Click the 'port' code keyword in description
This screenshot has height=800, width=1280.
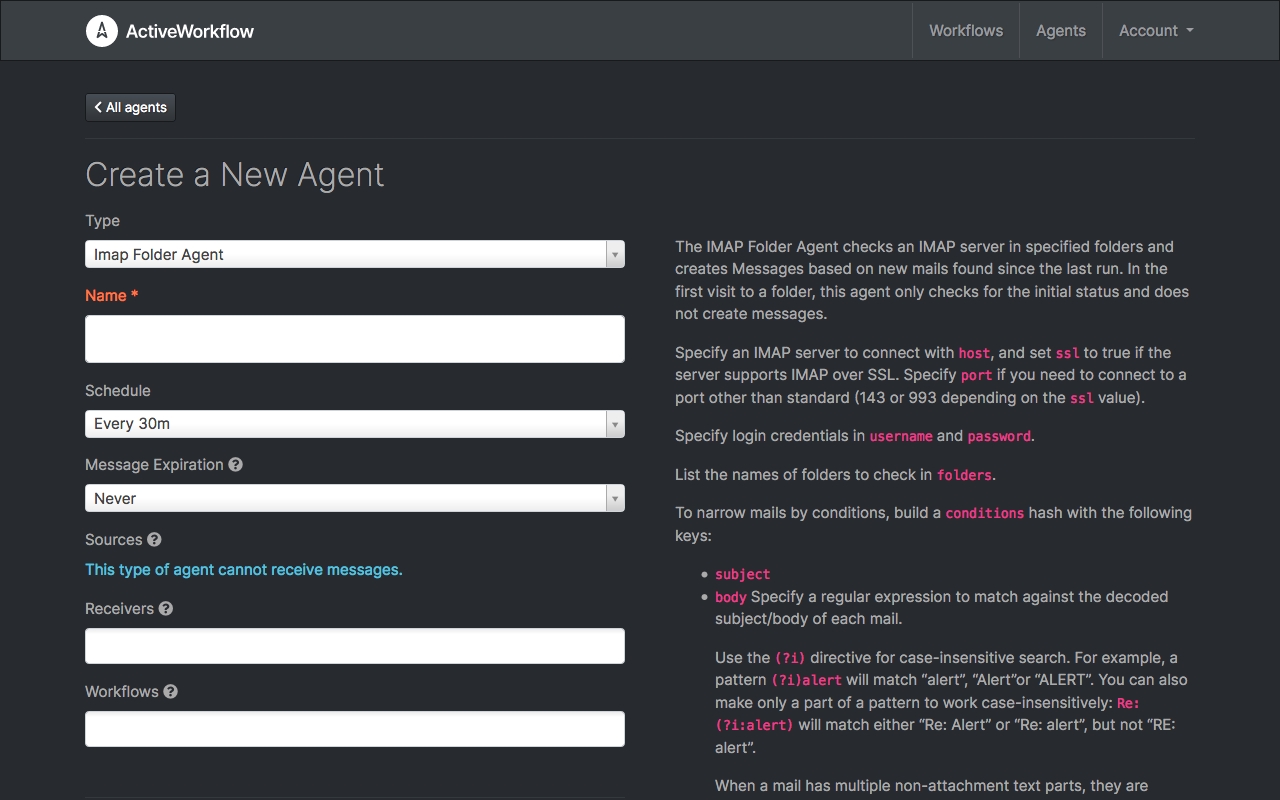[976, 376]
